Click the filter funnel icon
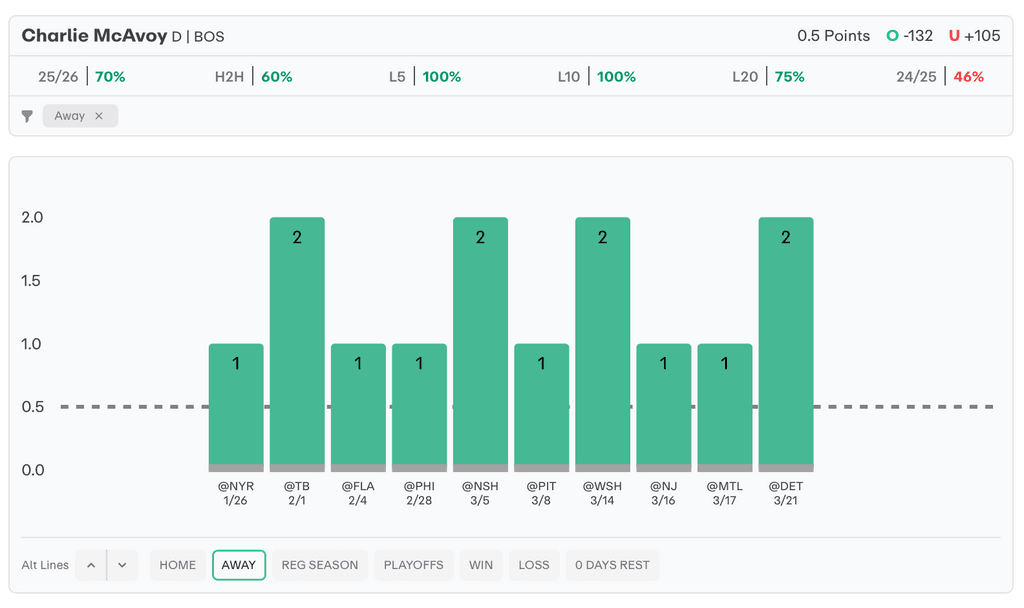Viewport: 1024px width, 608px height. coord(27,116)
